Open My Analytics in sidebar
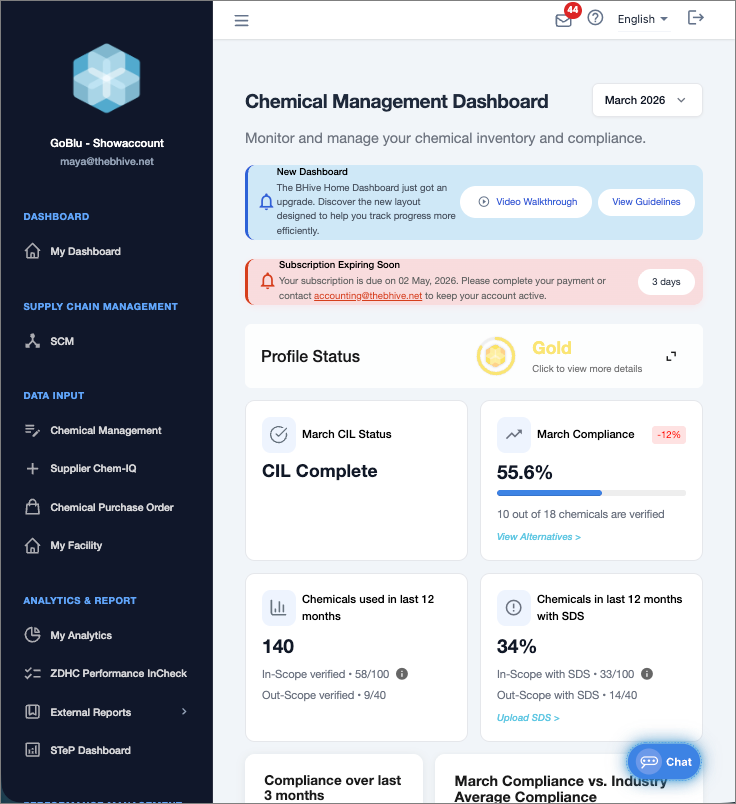The width and height of the screenshot is (736, 804). [x=81, y=635]
